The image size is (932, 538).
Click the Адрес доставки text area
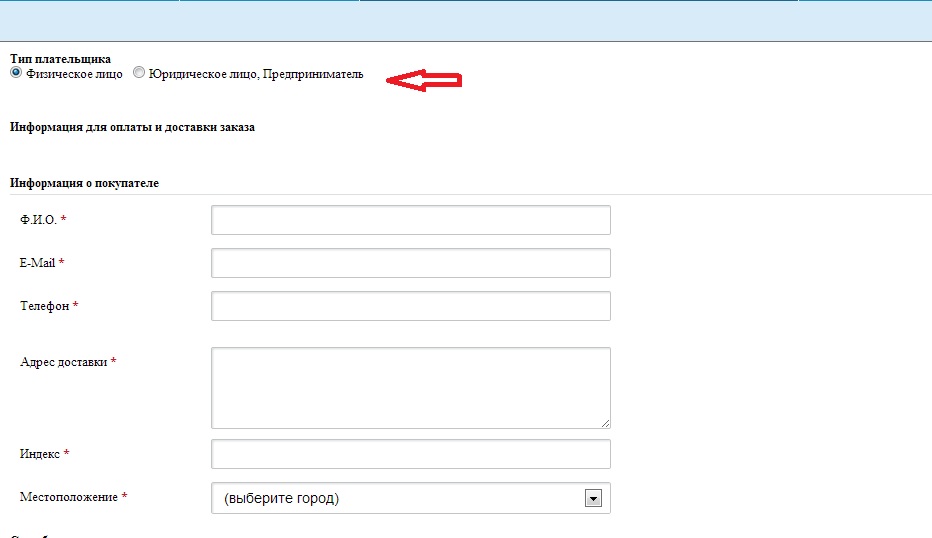click(x=411, y=388)
